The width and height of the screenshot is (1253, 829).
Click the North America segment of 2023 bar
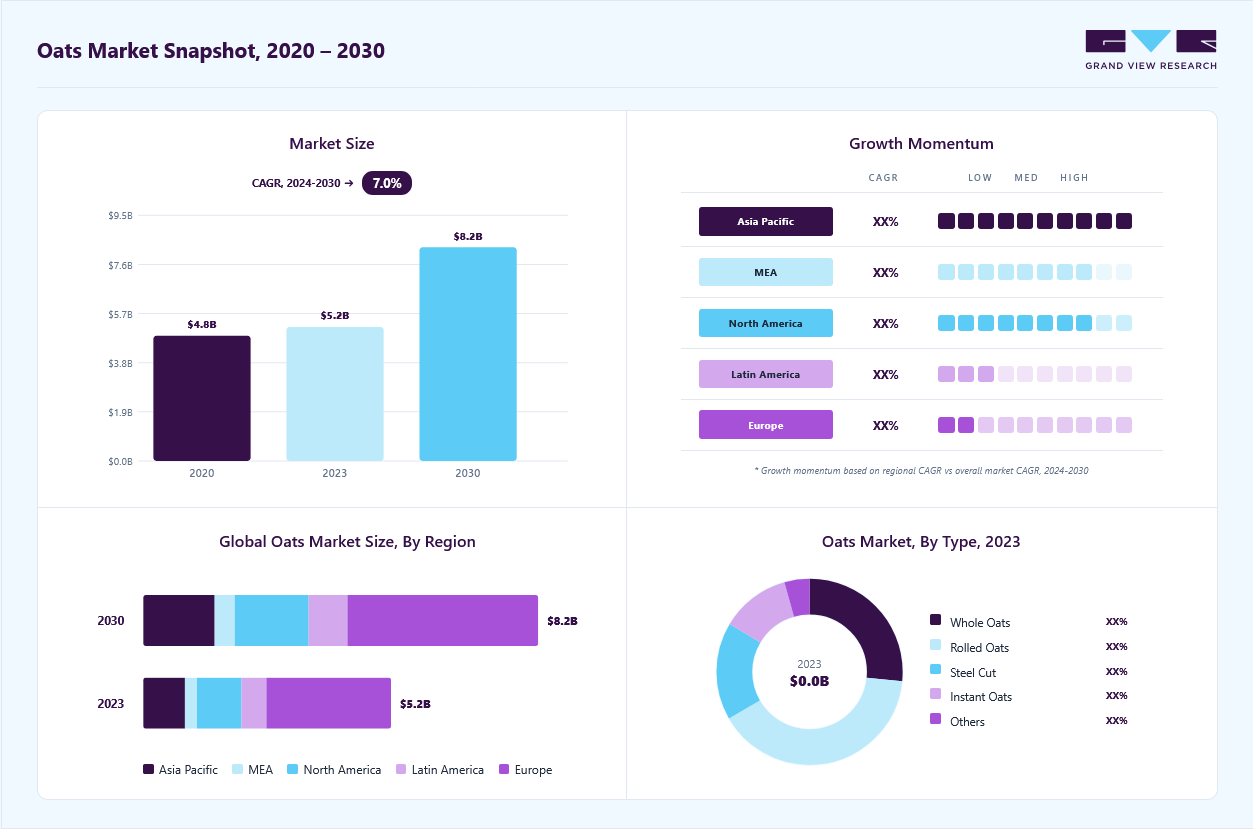[x=219, y=703]
